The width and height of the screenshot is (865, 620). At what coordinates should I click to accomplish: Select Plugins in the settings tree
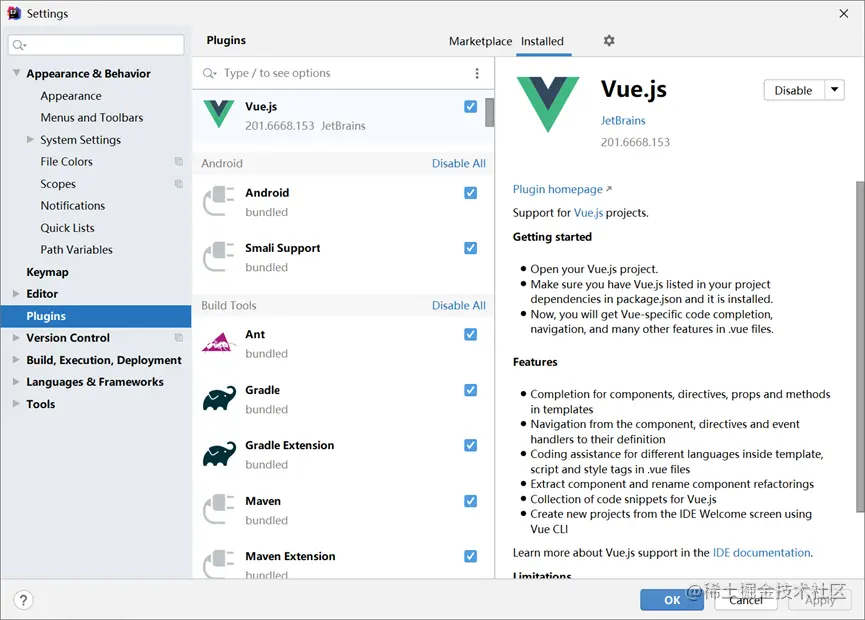tap(96, 316)
